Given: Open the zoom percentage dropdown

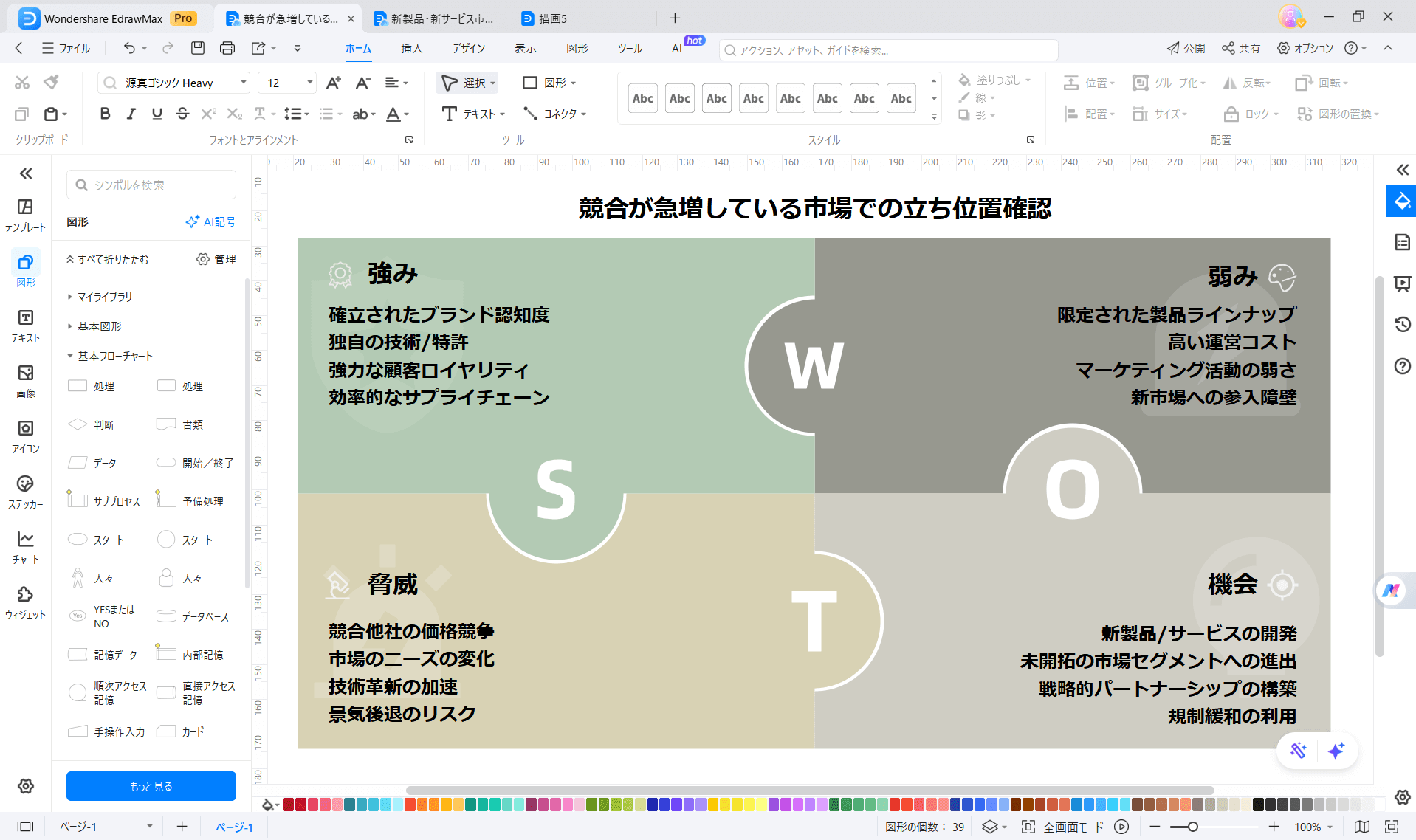Looking at the screenshot, I should [x=1313, y=827].
